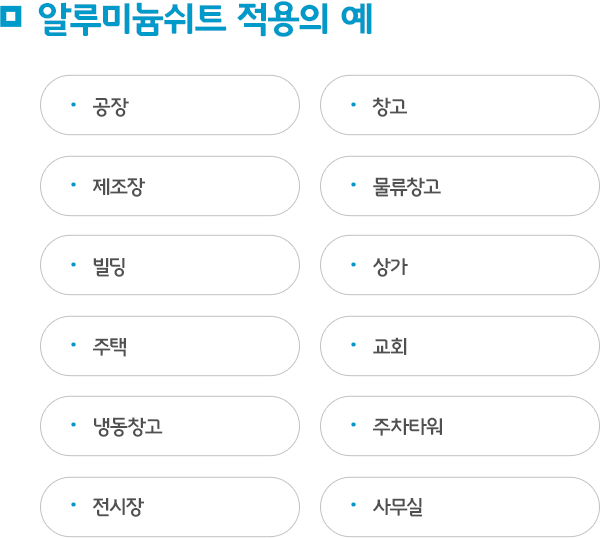The width and height of the screenshot is (600, 538).
Task: Select the 창고 pill item
Action: 460,105
